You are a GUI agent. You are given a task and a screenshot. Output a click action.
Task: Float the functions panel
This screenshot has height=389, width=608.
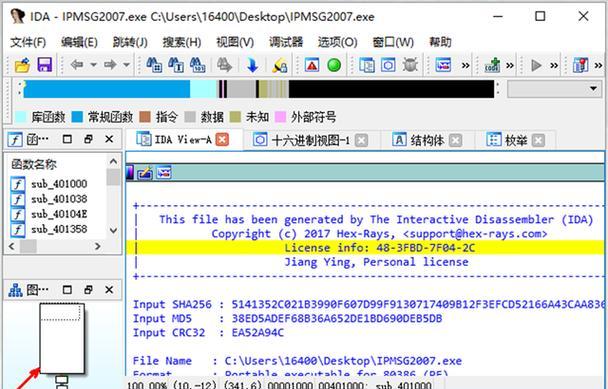pos(88,139)
